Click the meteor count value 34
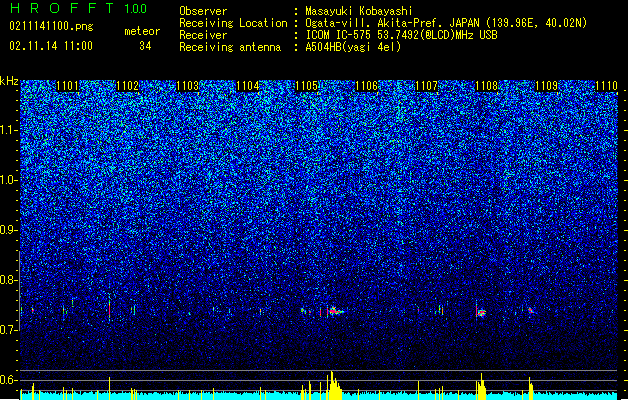 pyautogui.click(x=145, y=46)
